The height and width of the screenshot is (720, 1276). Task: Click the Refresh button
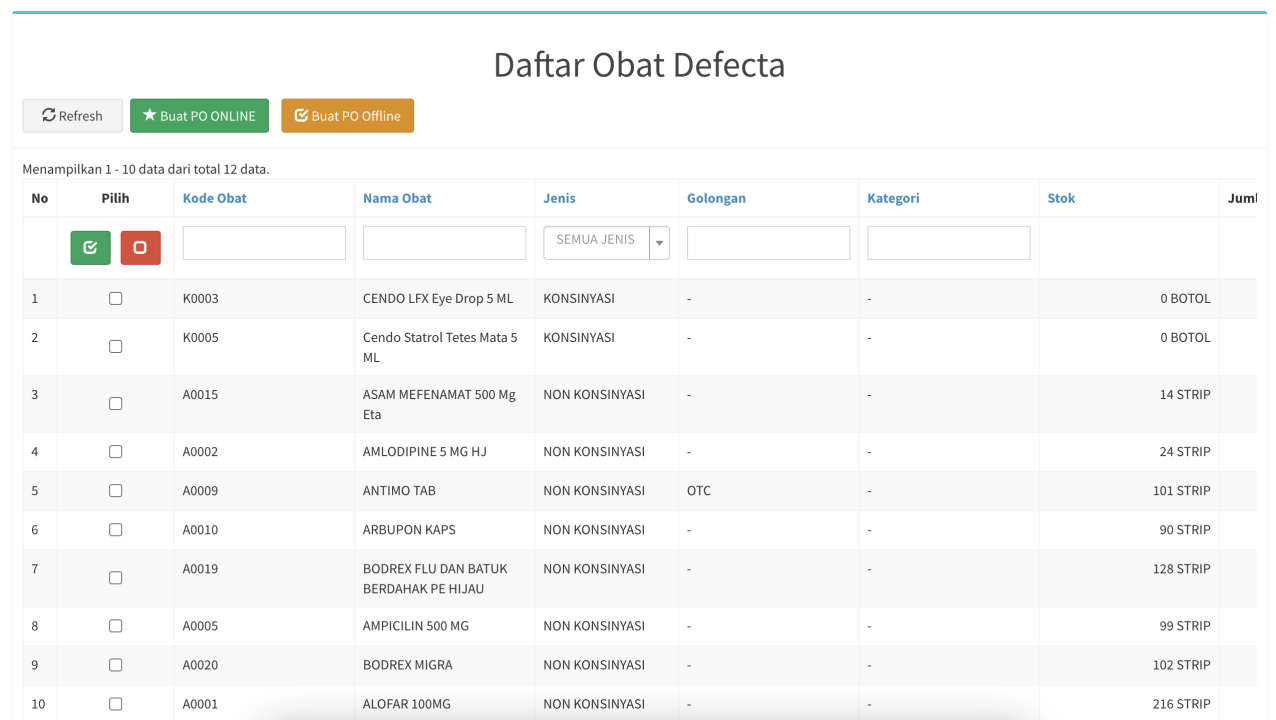(72, 116)
